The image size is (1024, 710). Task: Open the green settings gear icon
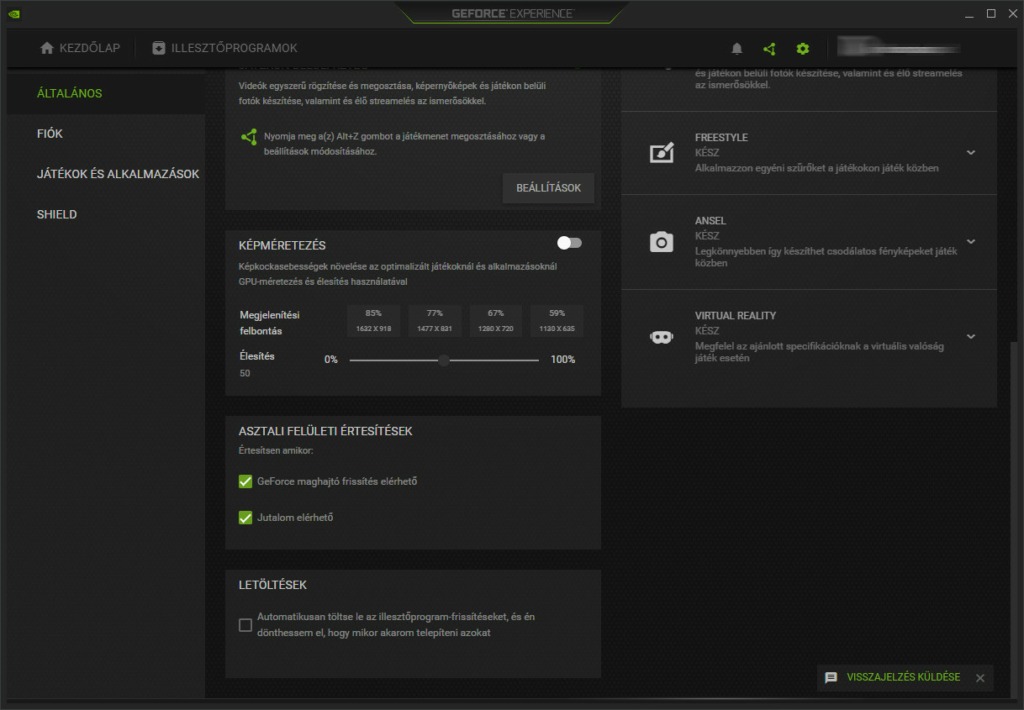tap(803, 48)
